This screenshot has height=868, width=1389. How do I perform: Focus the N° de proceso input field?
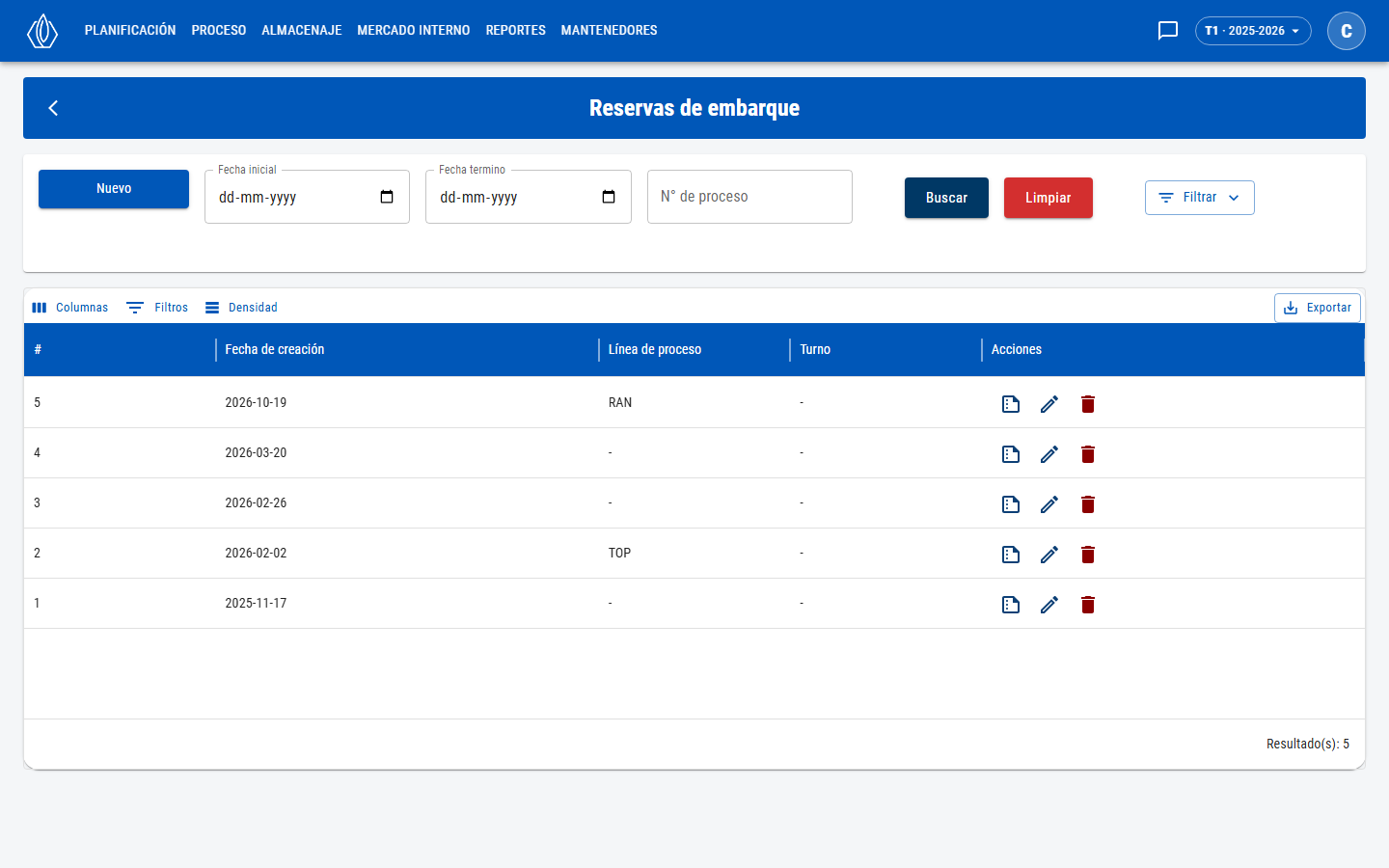(749, 197)
